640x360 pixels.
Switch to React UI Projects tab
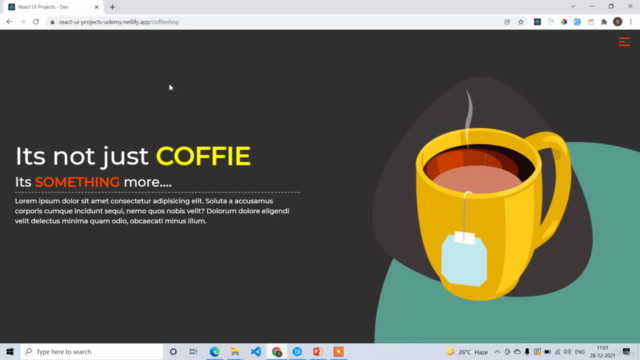point(52,7)
